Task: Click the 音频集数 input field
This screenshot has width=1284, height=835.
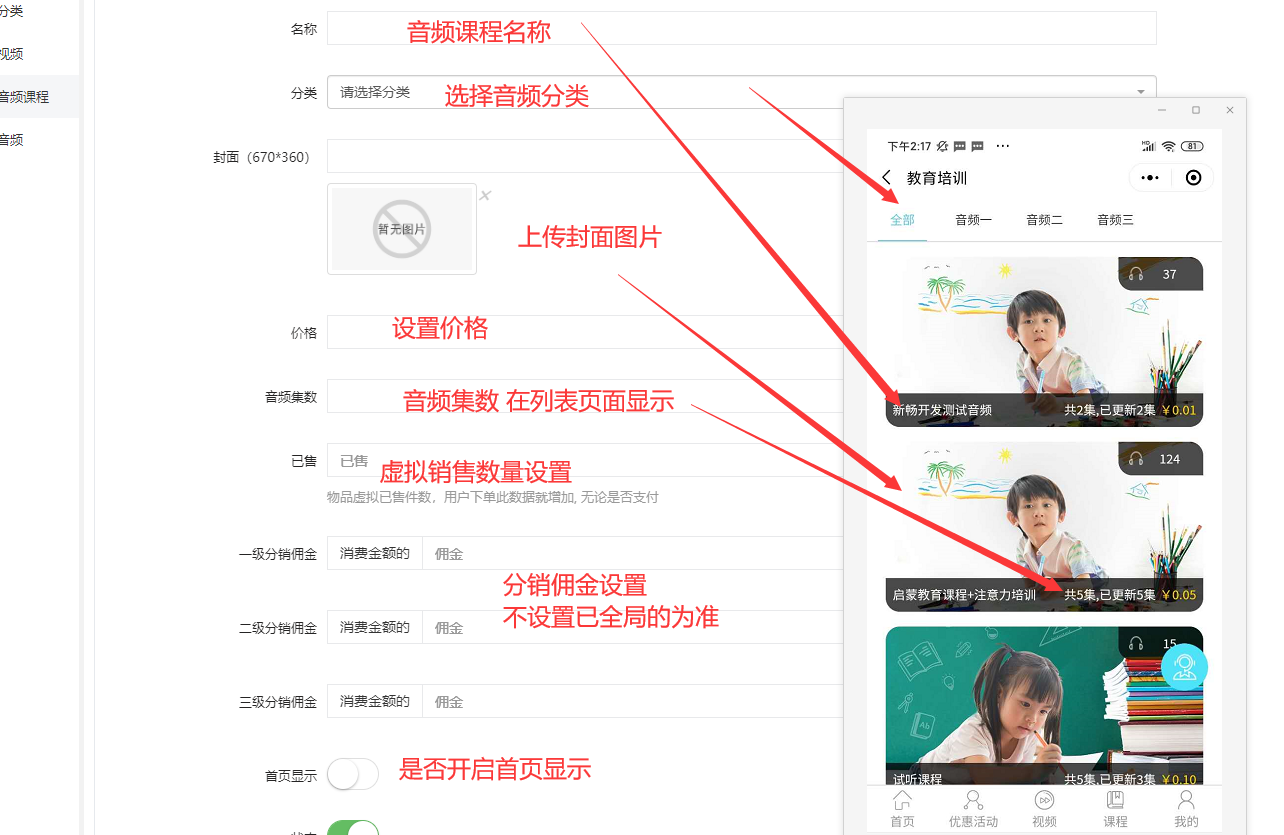Action: 585,396
